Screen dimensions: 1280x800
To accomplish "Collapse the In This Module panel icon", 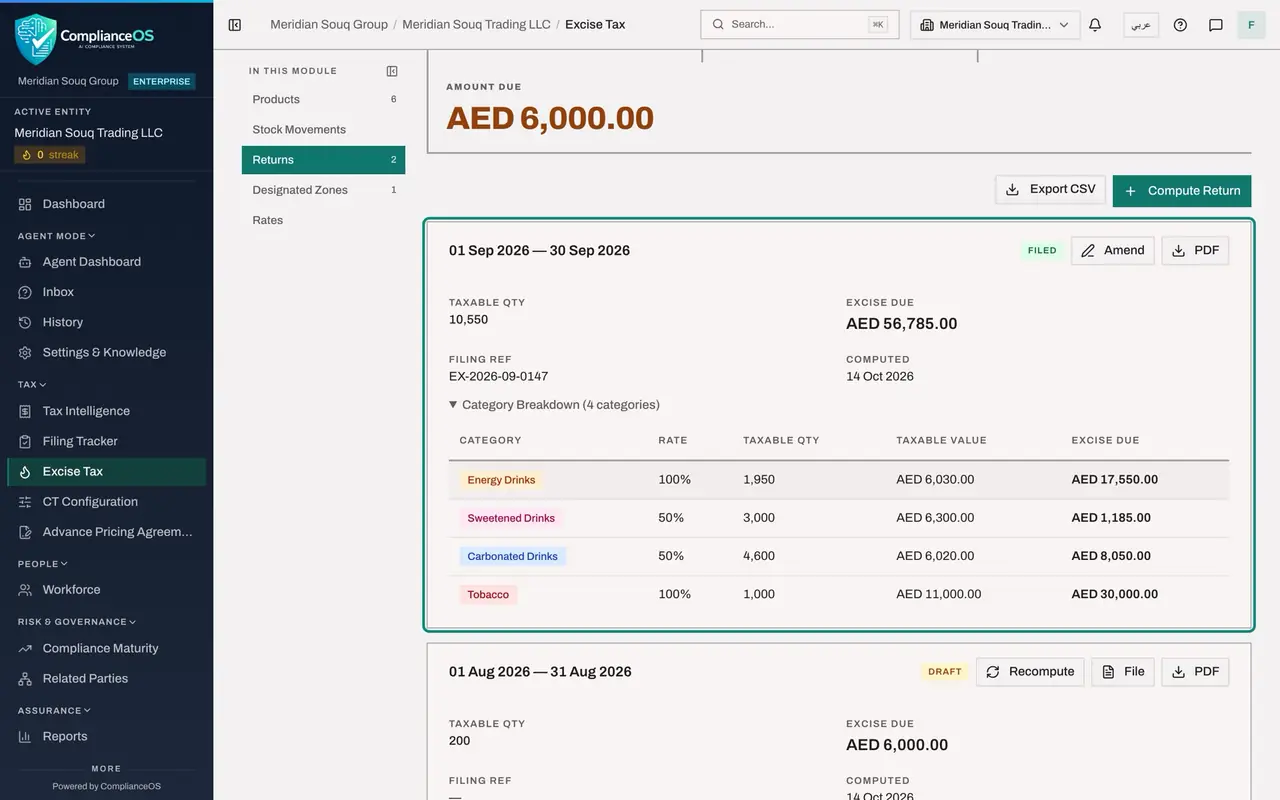I will [x=392, y=71].
